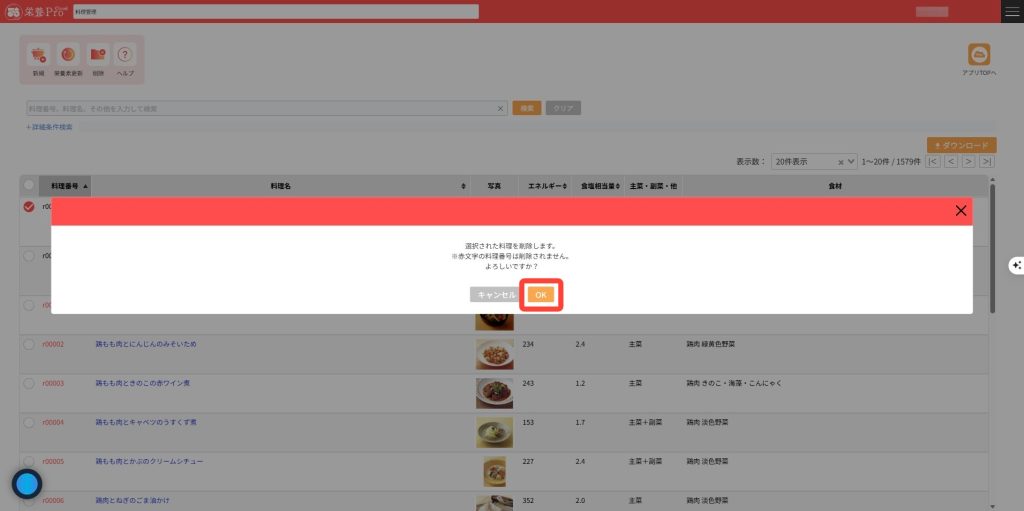Toggle the select-all checkbox in table header
1024x511 pixels.
29,186
